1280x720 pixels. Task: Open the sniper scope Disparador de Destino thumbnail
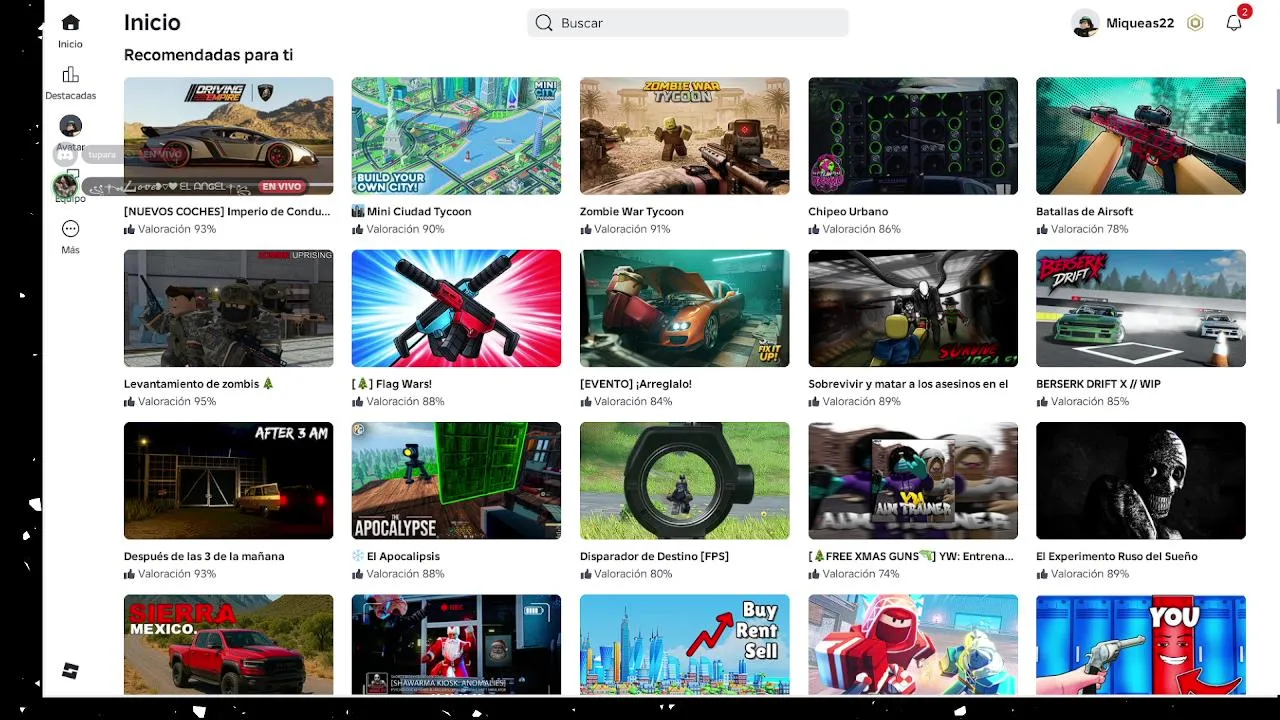pyautogui.click(x=685, y=481)
